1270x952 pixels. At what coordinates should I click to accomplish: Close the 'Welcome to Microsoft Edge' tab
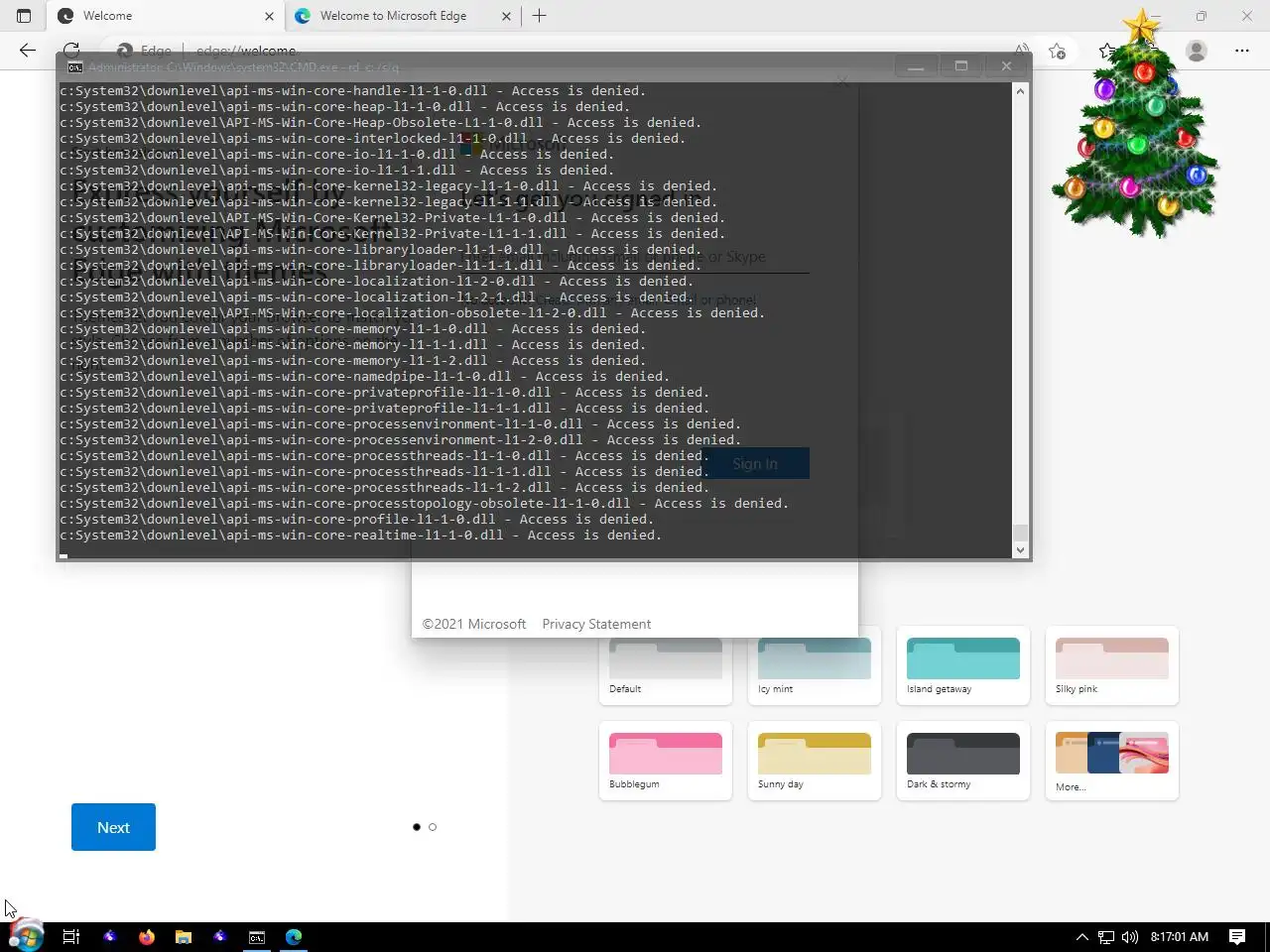tap(506, 16)
